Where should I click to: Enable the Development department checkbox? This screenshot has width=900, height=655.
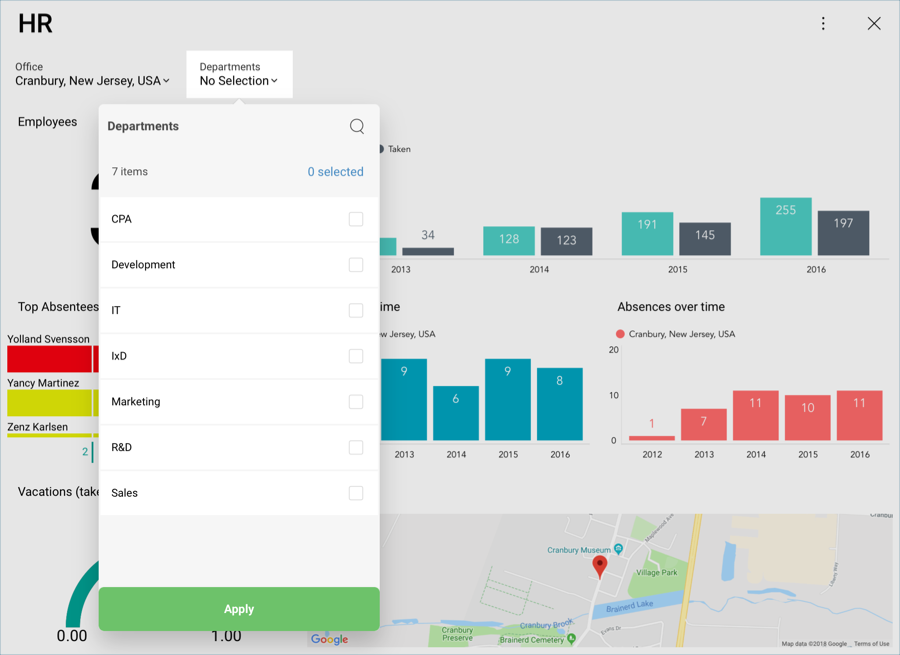click(x=356, y=265)
